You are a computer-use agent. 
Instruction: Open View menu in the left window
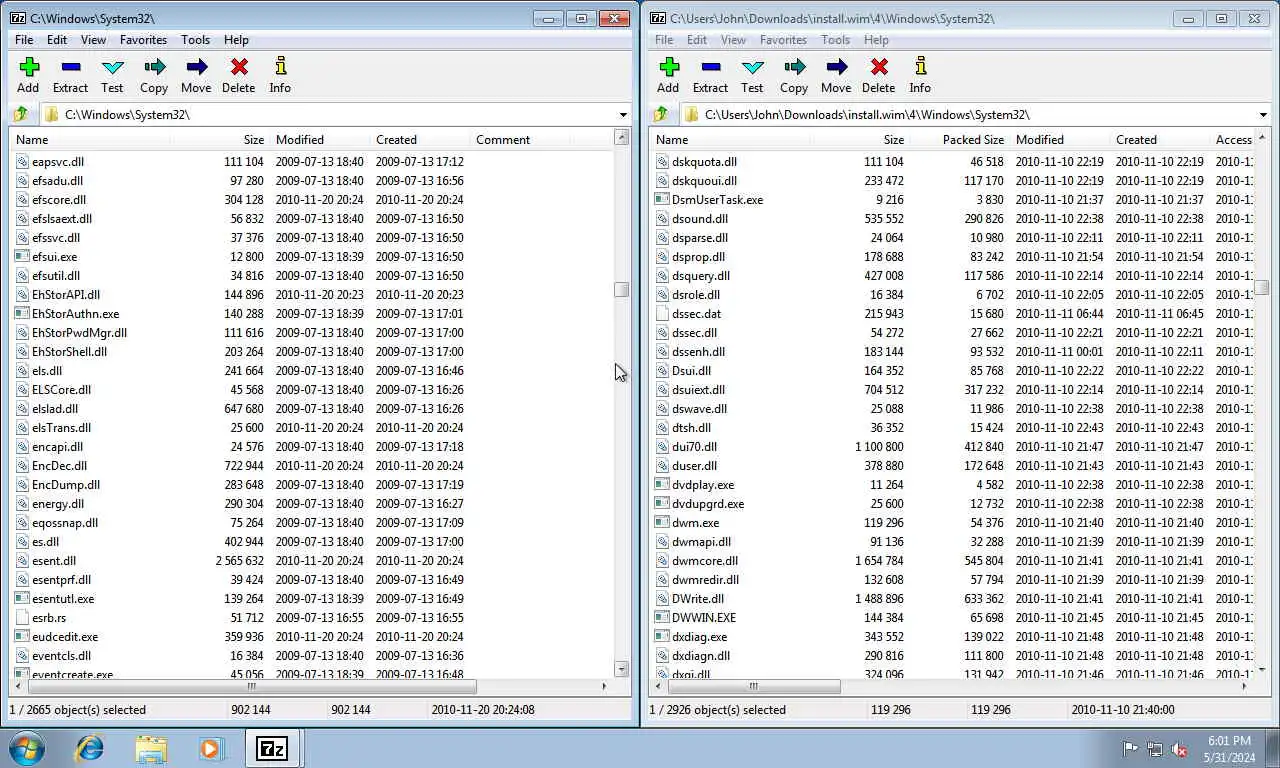(94, 40)
